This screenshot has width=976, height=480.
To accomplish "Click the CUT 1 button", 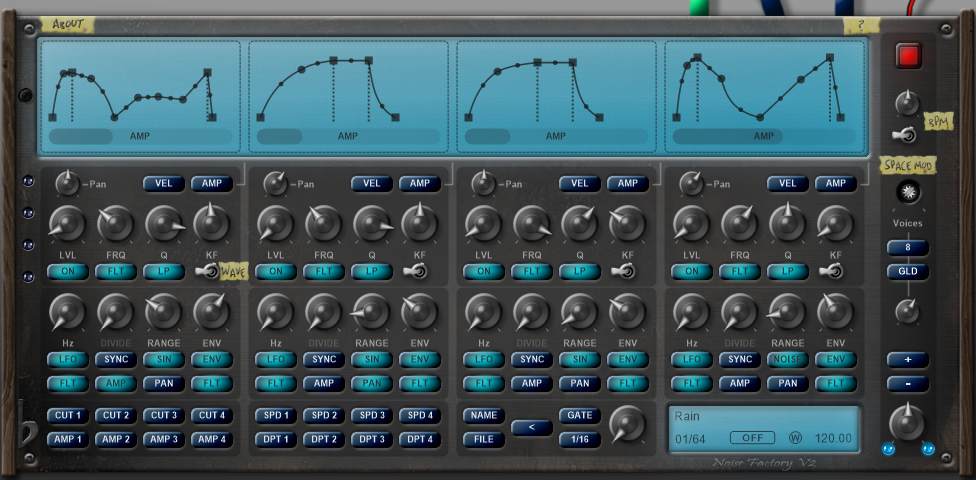I will 68,415.
